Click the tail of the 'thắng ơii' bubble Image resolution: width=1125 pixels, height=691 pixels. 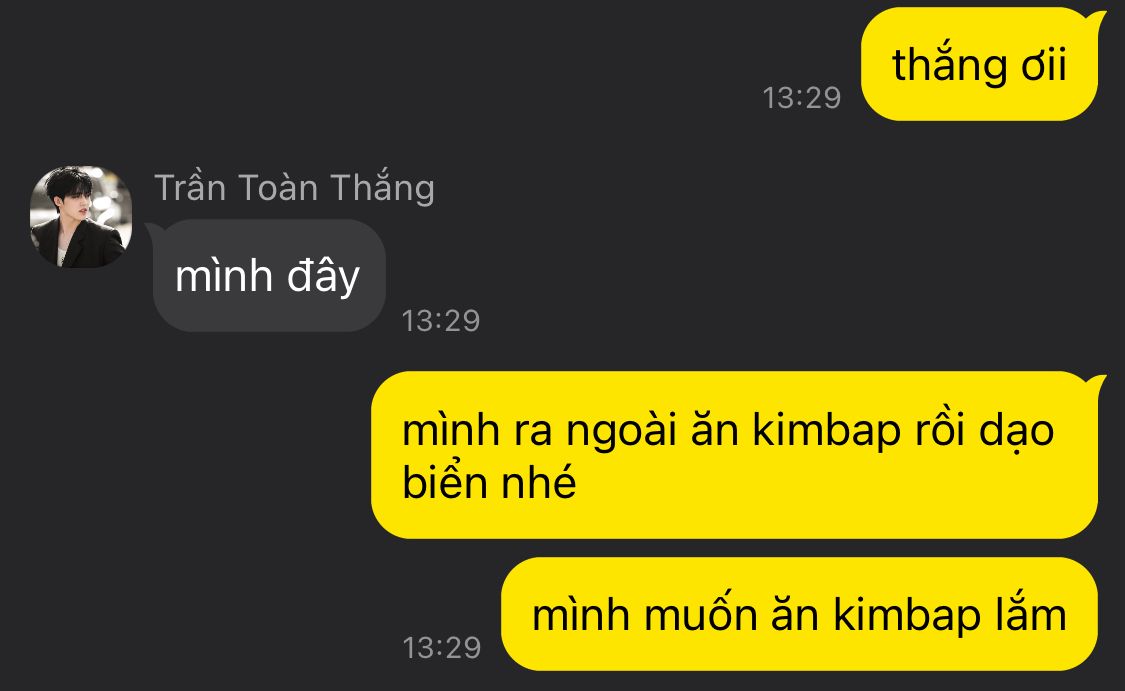tap(1095, 18)
